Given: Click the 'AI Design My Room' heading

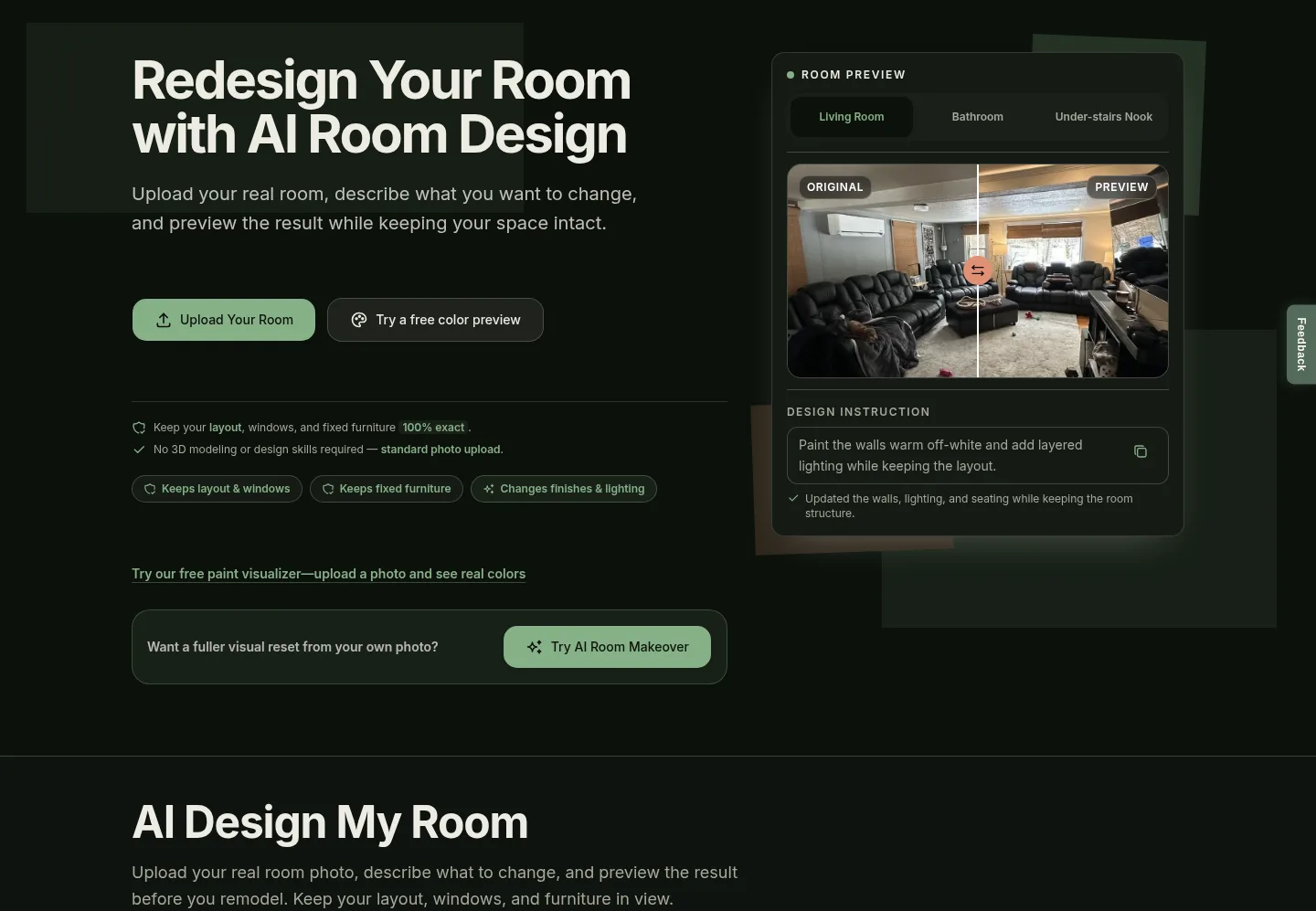Looking at the screenshot, I should pyautogui.click(x=330, y=822).
